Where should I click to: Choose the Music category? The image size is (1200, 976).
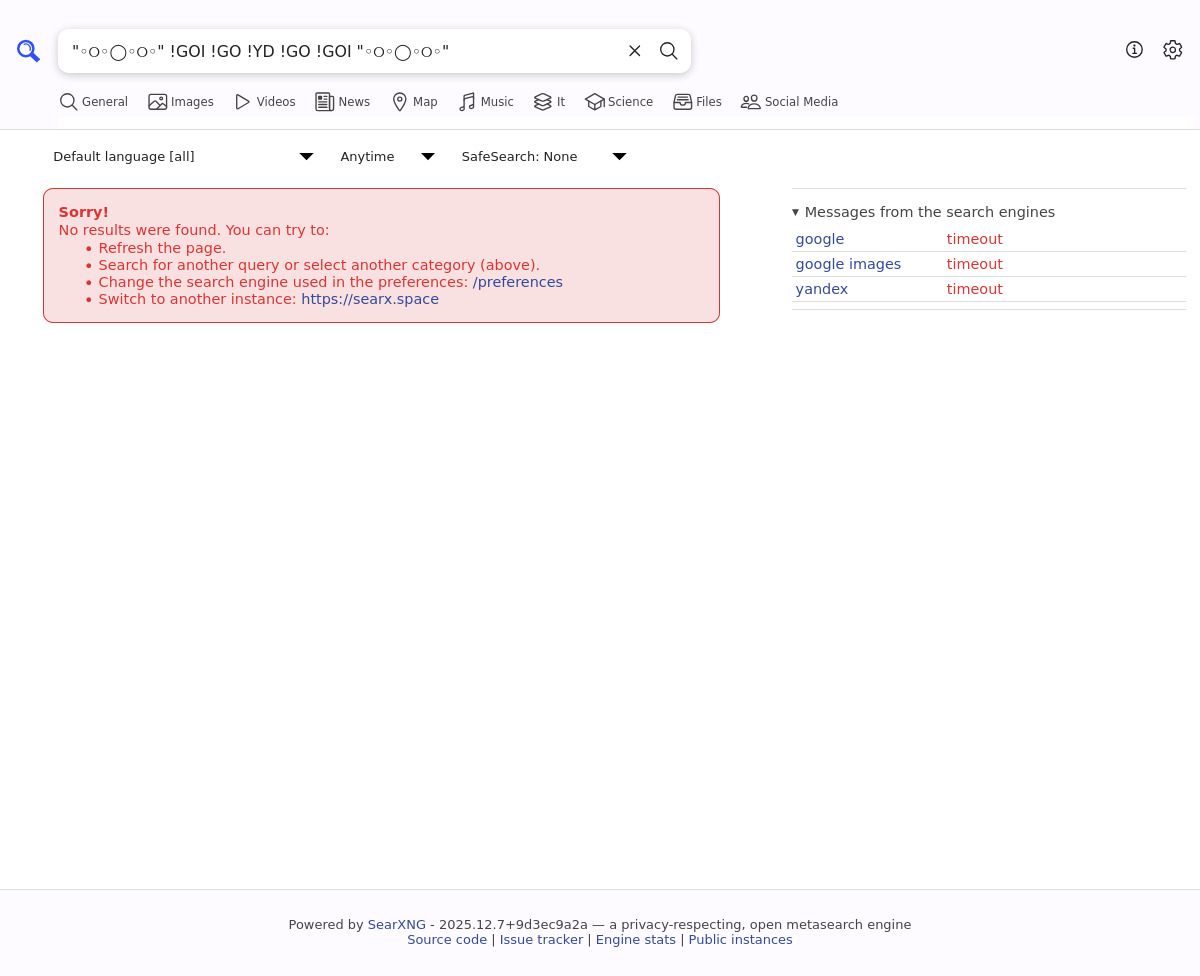point(486,102)
